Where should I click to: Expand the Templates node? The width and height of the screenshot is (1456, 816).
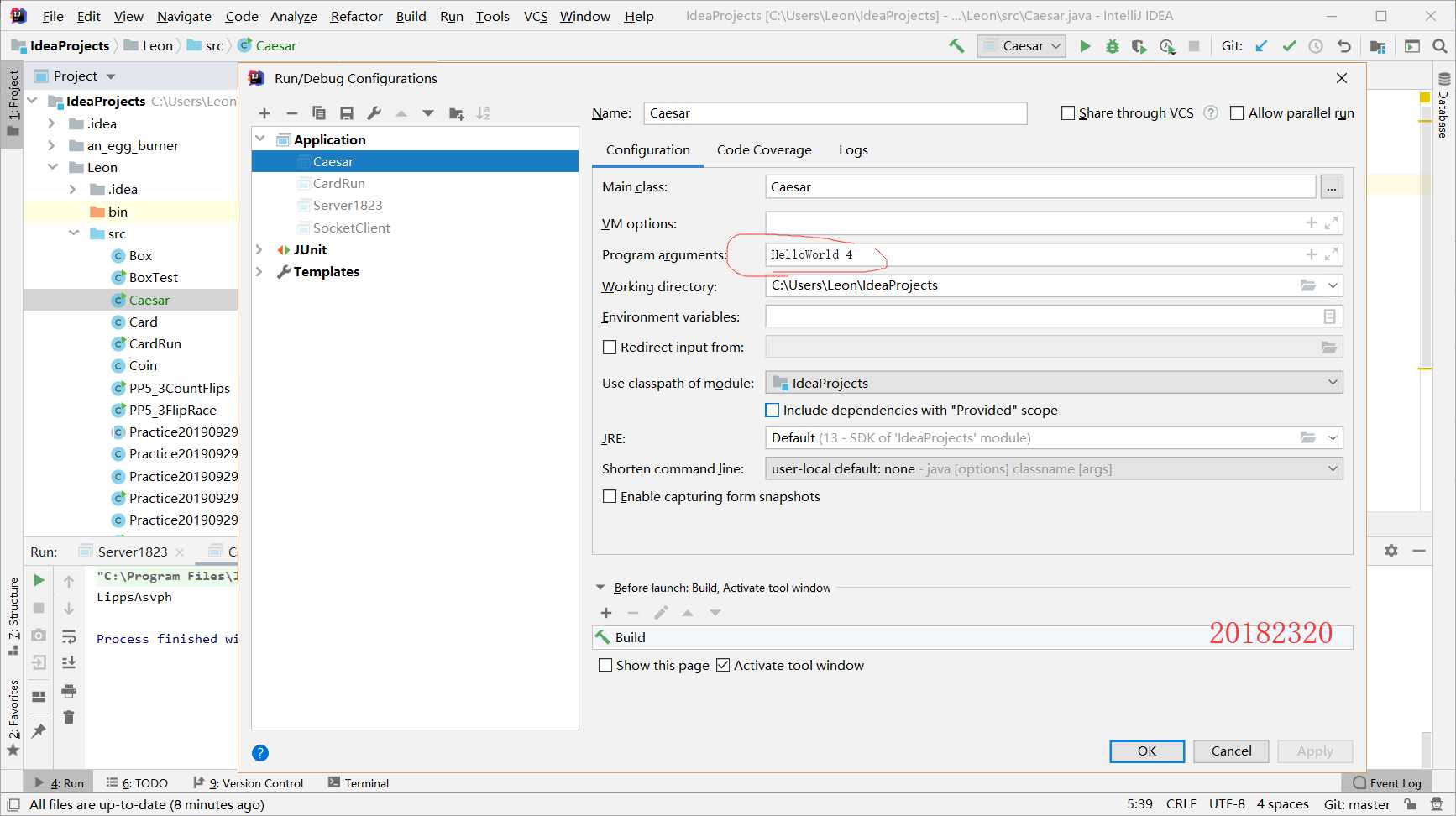[x=259, y=271]
